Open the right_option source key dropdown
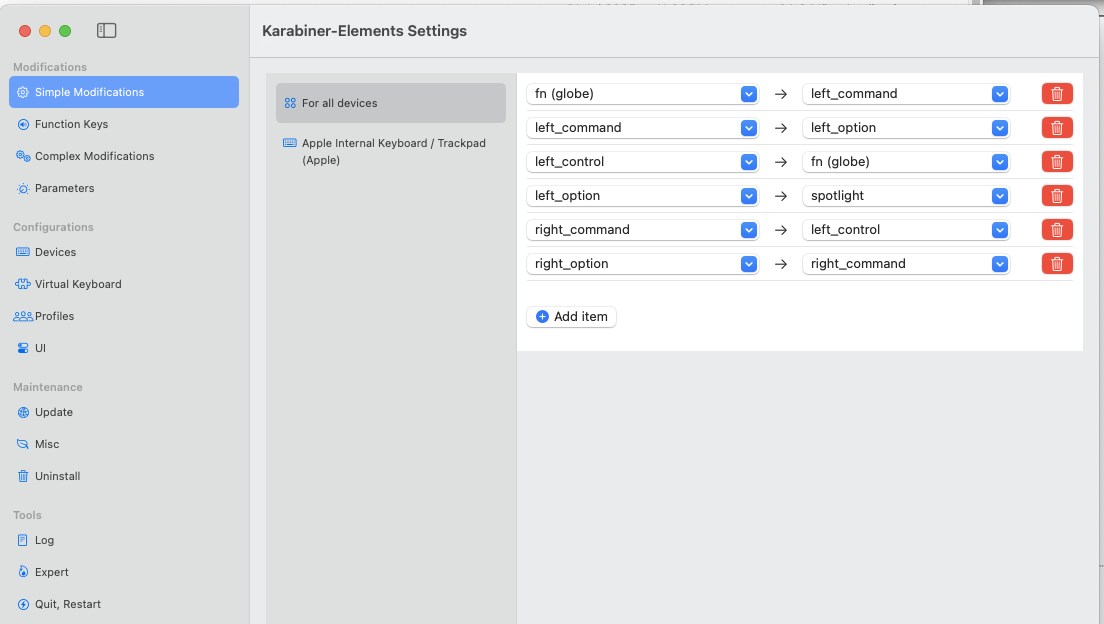This screenshot has height=624, width=1104. pyautogui.click(x=642, y=264)
